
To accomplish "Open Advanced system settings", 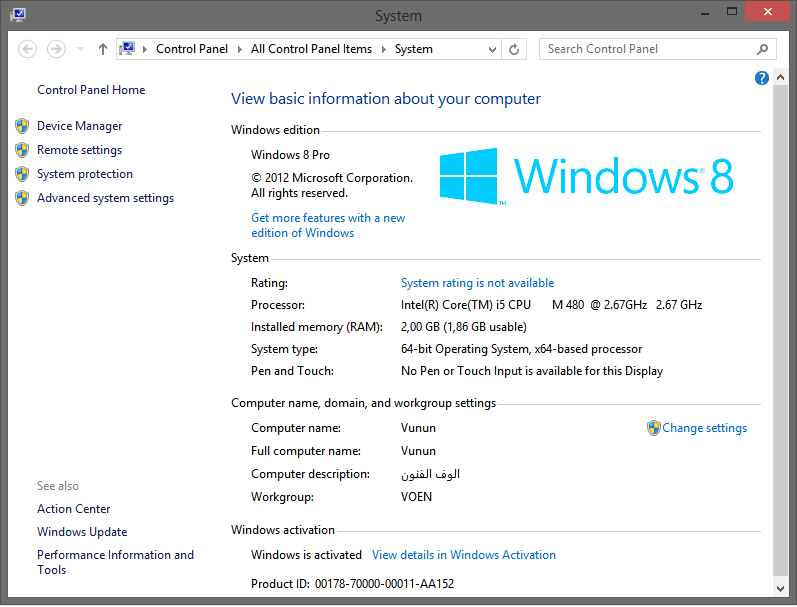I will [x=105, y=198].
